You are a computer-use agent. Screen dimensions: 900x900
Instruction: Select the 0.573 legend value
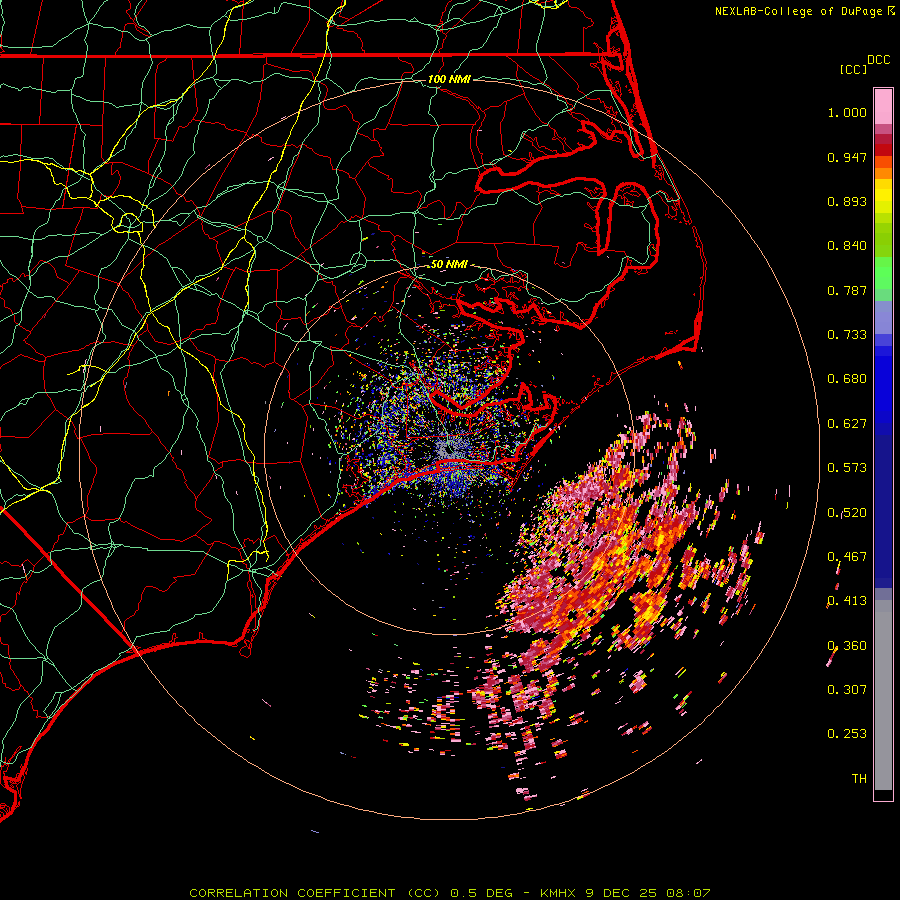coord(847,468)
